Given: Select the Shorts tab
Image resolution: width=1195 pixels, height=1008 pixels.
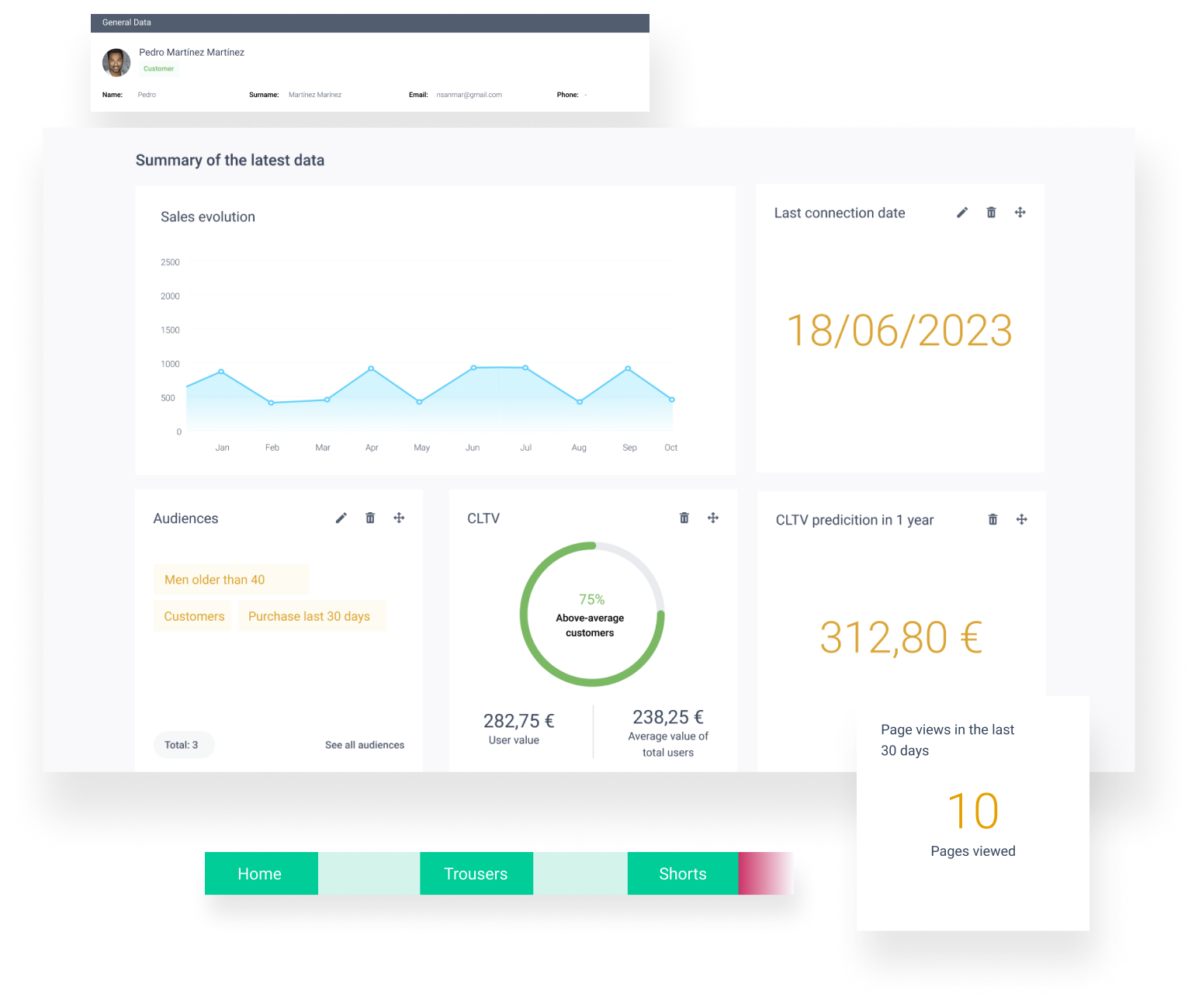Looking at the screenshot, I should tap(682, 874).
